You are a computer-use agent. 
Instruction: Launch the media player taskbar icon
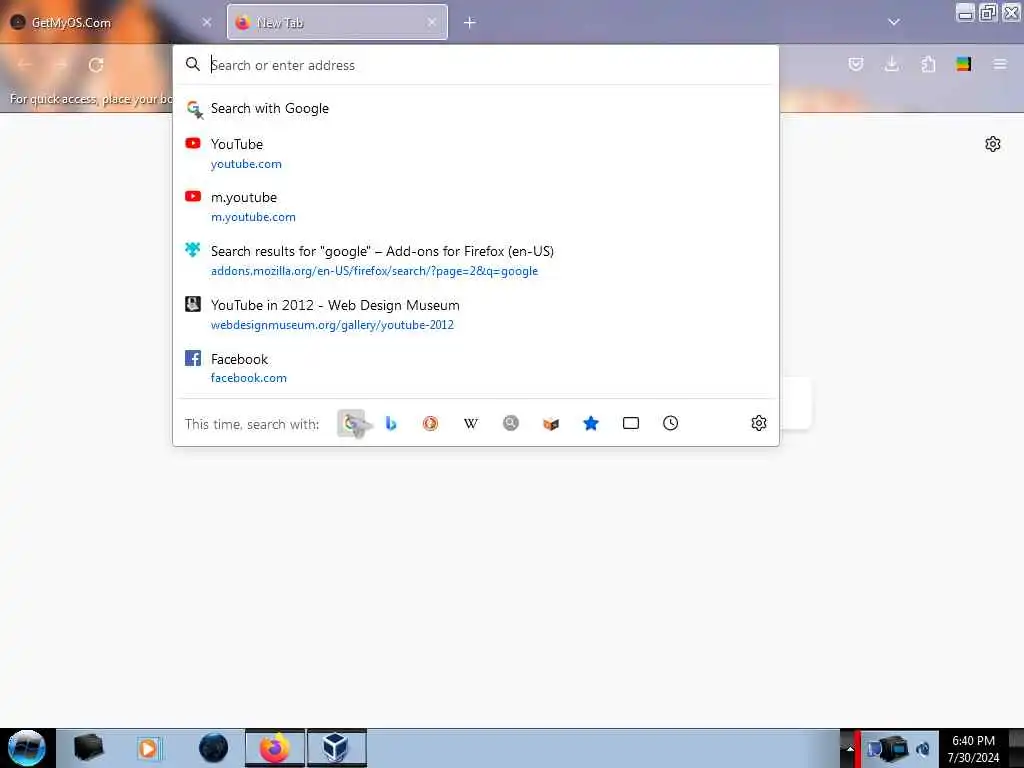(x=148, y=748)
